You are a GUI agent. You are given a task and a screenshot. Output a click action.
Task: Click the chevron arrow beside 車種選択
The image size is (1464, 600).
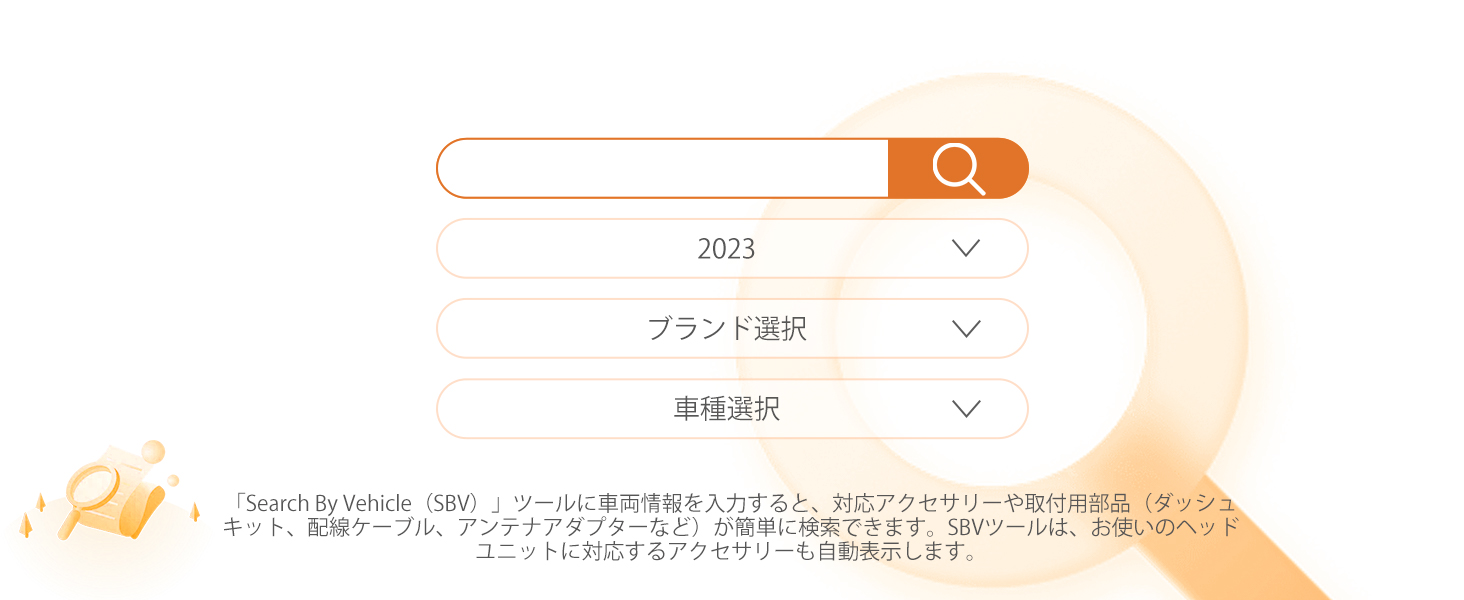pos(966,408)
